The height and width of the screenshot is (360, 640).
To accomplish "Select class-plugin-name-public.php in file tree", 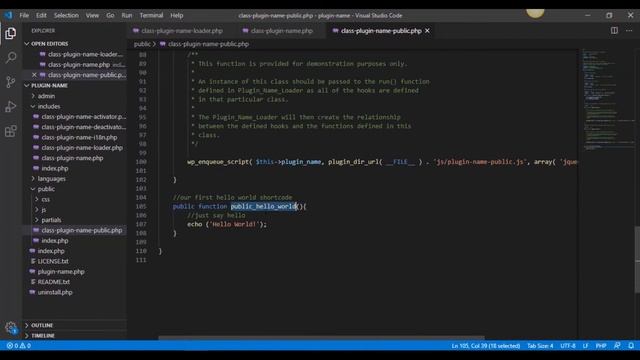I will click(82, 230).
